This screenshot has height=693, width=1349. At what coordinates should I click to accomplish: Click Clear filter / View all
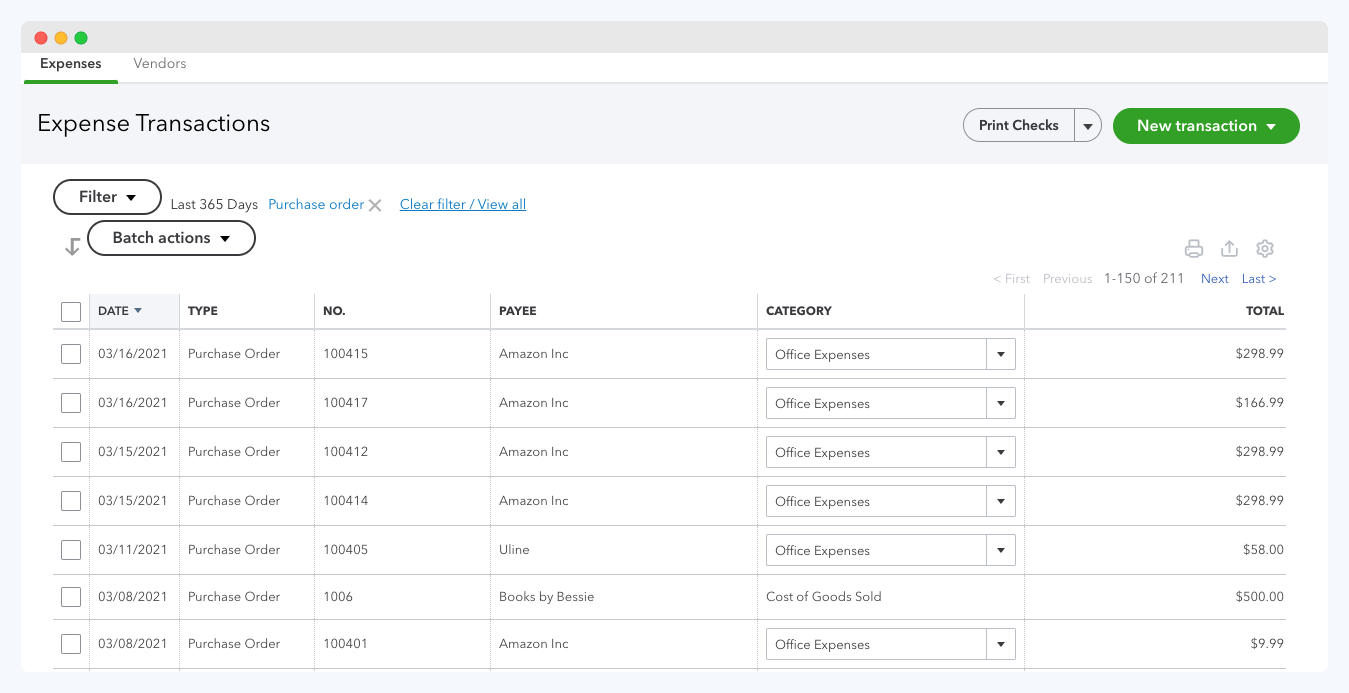(462, 204)
